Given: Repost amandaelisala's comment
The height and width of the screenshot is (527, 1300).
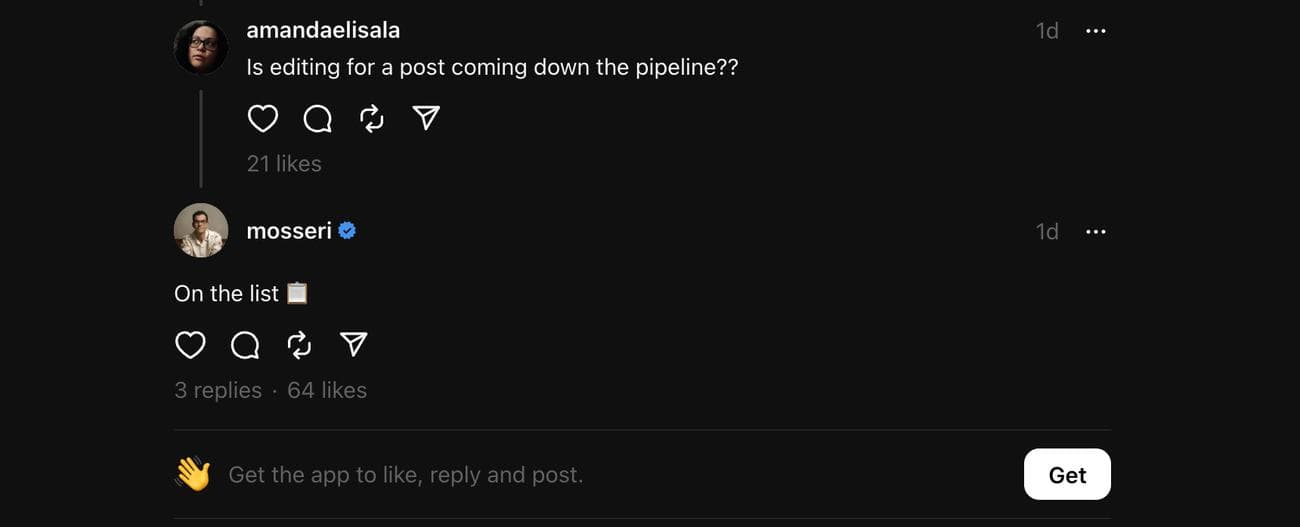Looking at the screenshot, I should [372, 119].
